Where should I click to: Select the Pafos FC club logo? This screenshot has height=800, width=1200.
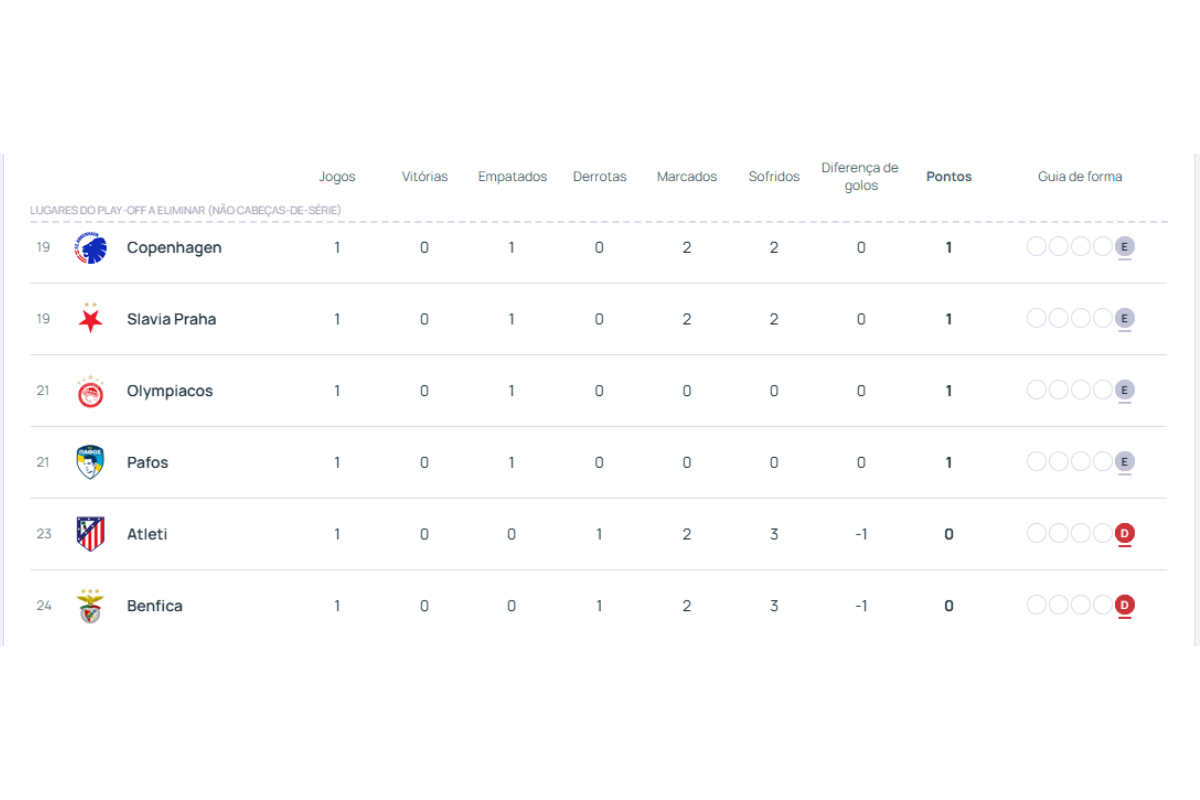tap(91, 462)
